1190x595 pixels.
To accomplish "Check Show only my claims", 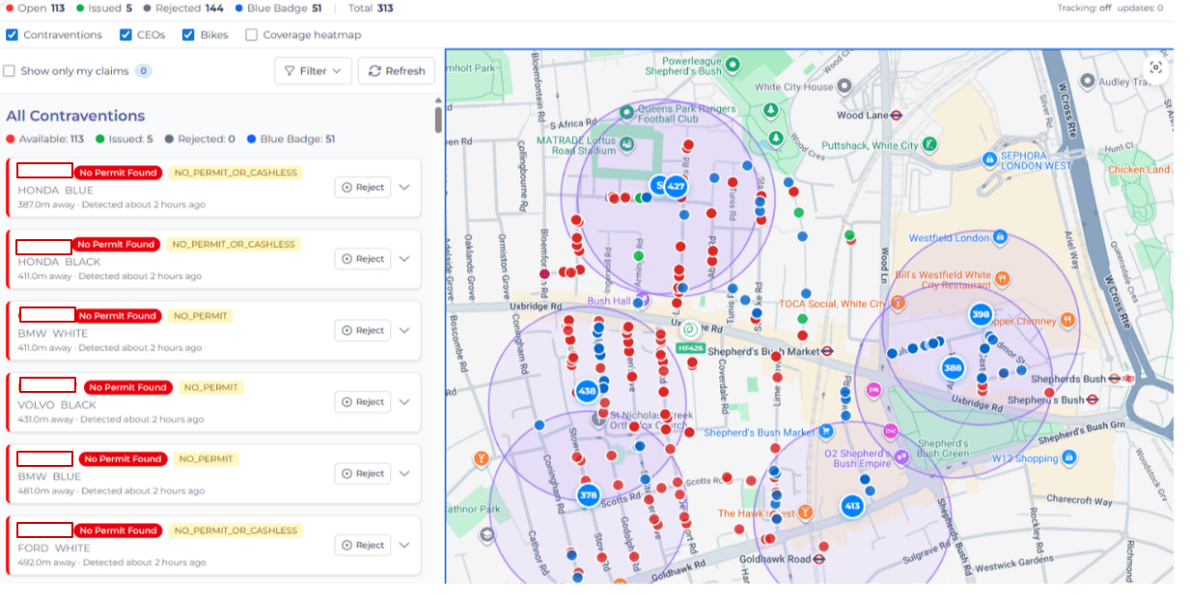I will pyautogui.click(x=9, y=71).
